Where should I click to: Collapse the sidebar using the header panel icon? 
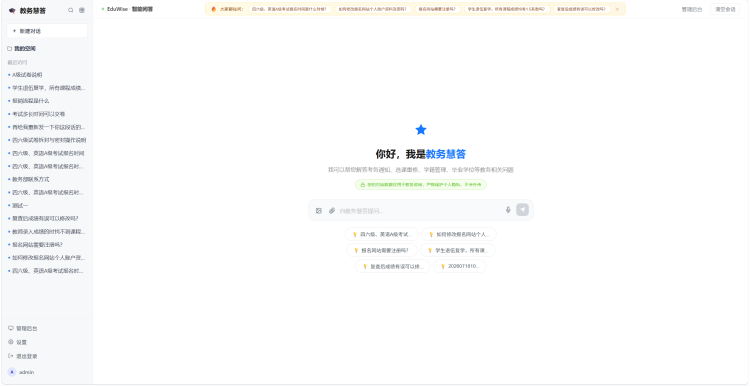[x=82, y=10]
